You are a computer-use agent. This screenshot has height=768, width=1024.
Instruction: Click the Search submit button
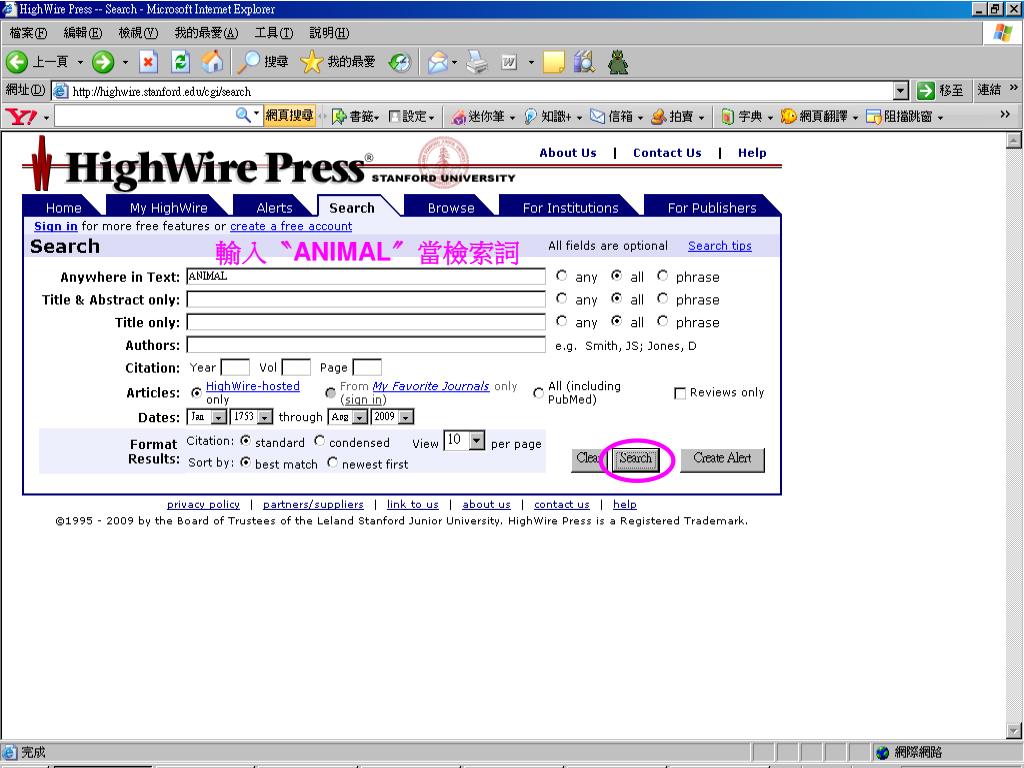pos(635,459)
